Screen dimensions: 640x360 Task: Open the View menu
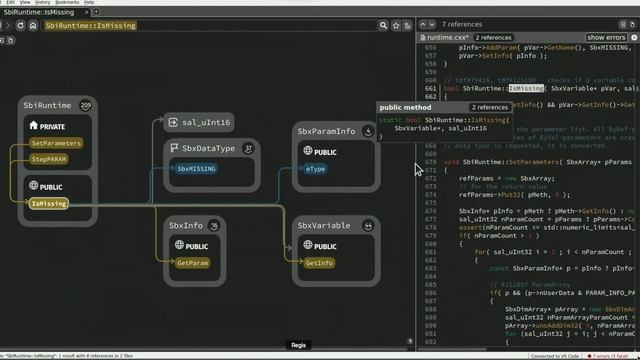[x=25, y=2]
